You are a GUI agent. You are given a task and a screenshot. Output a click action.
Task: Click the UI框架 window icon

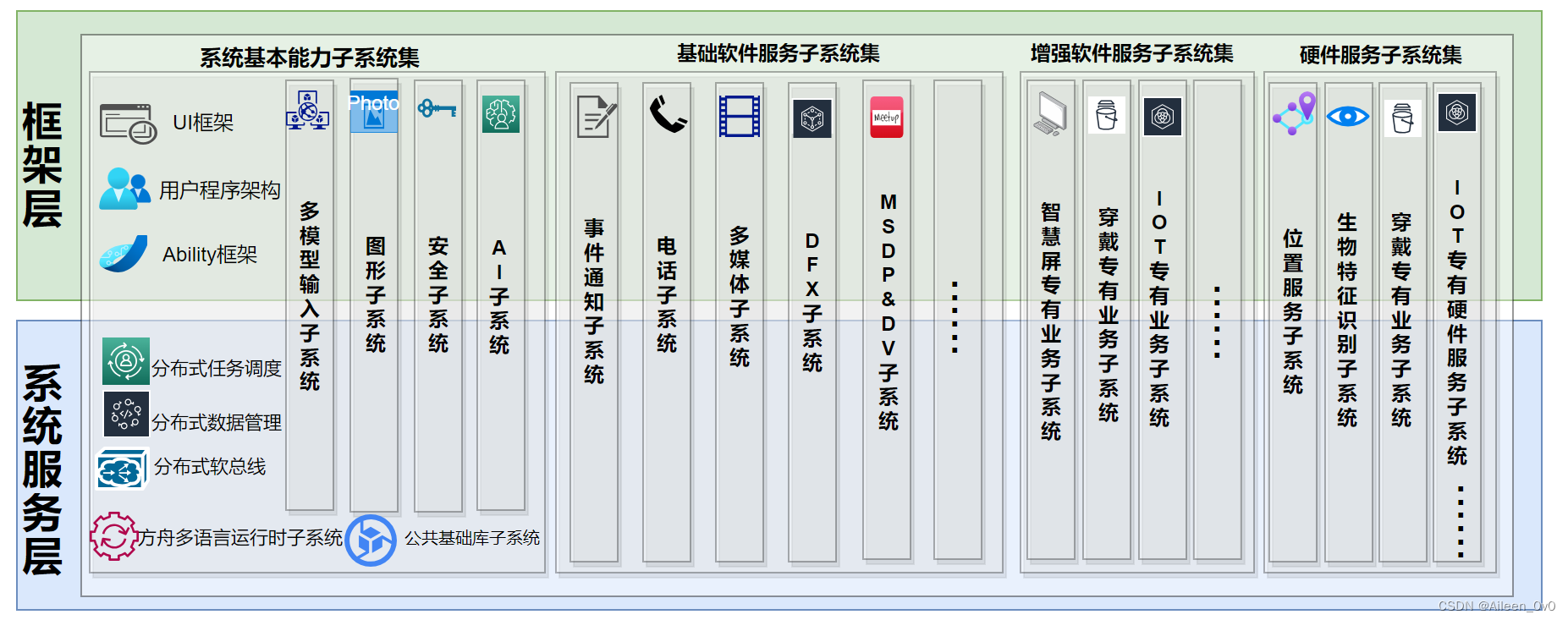tap(128, 123)
